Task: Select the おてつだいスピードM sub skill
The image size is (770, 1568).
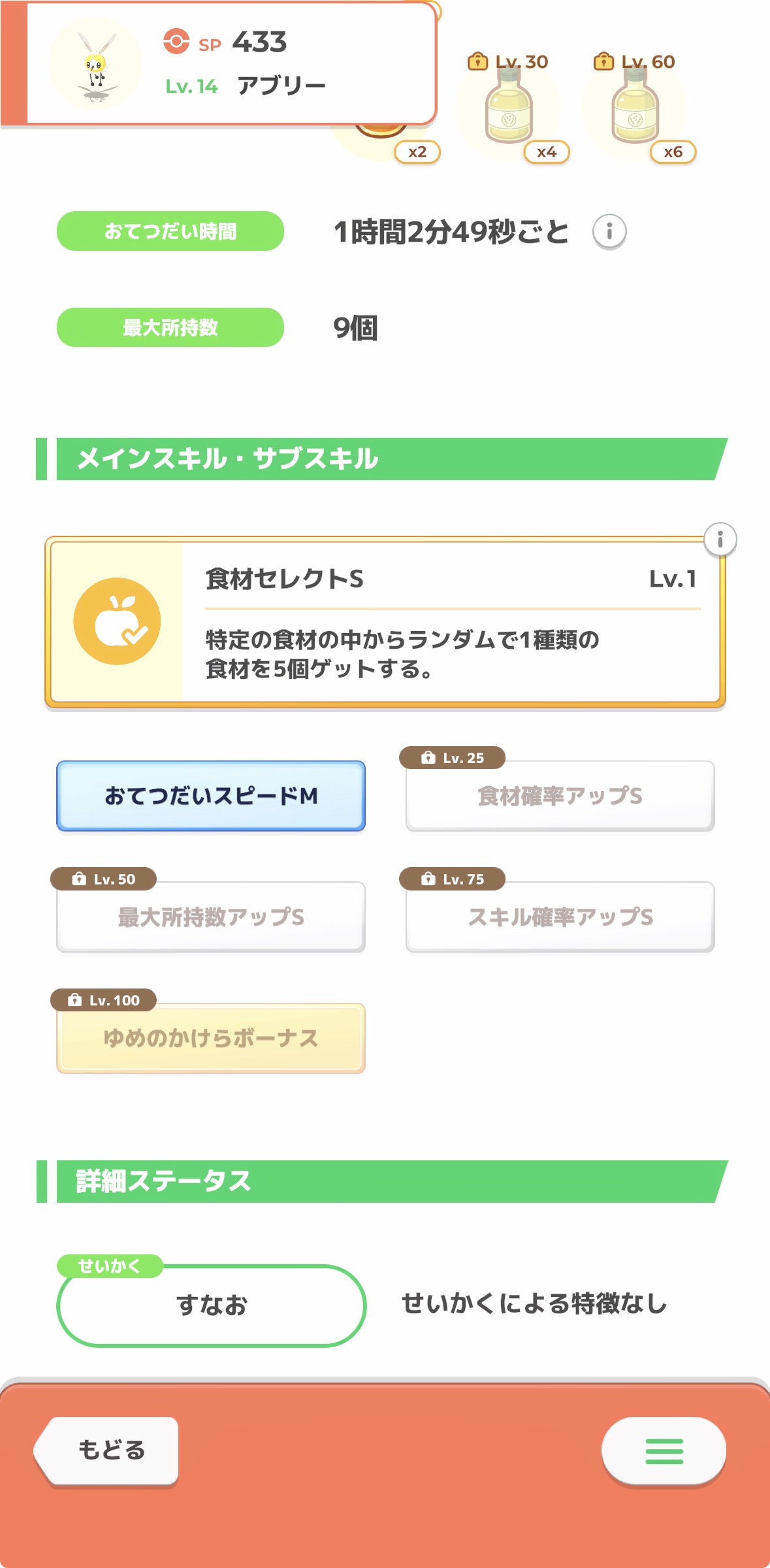Action: [211, 796]
